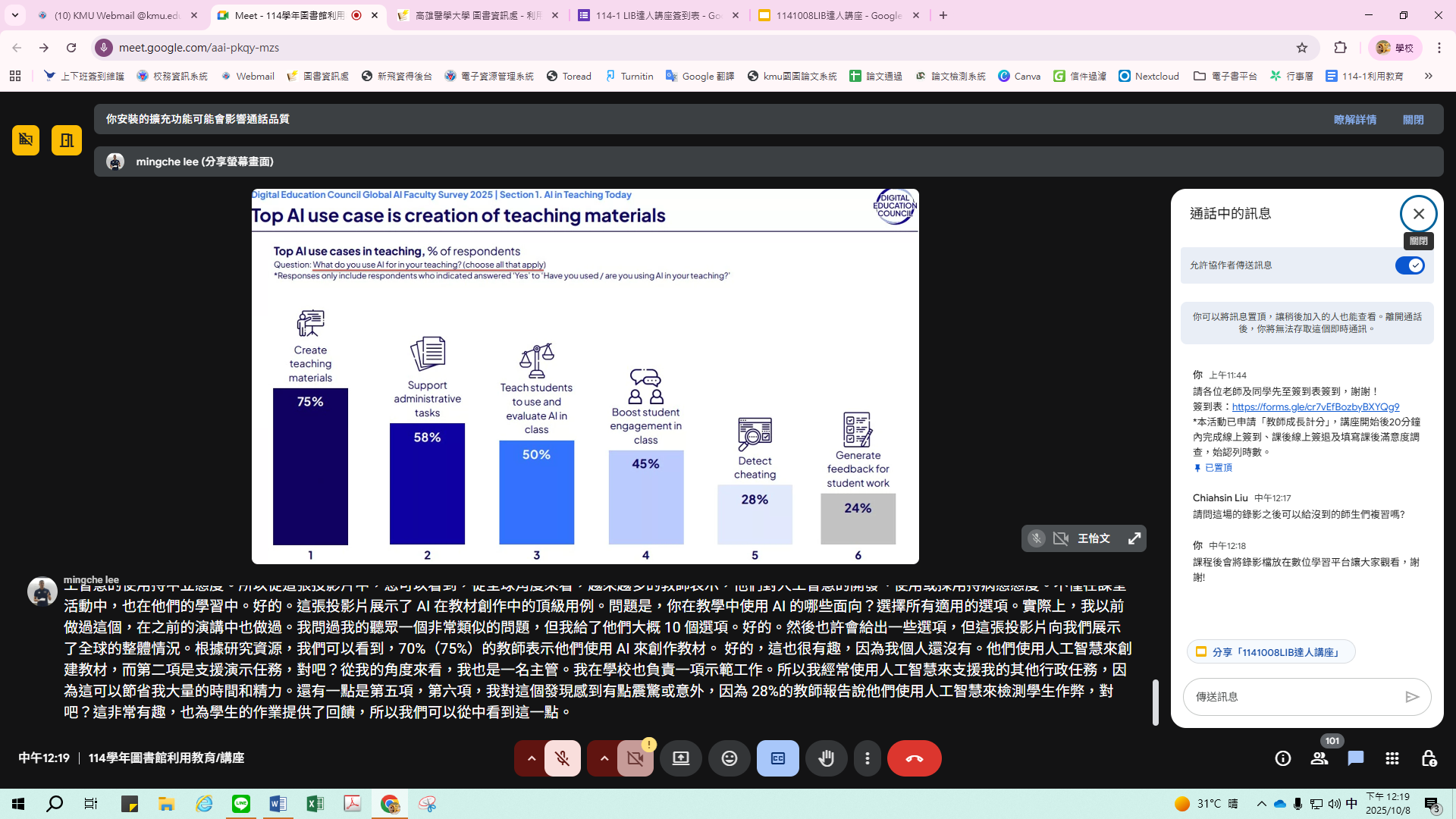Open the forms.gle sign-in link

[x=1315, y=407]
